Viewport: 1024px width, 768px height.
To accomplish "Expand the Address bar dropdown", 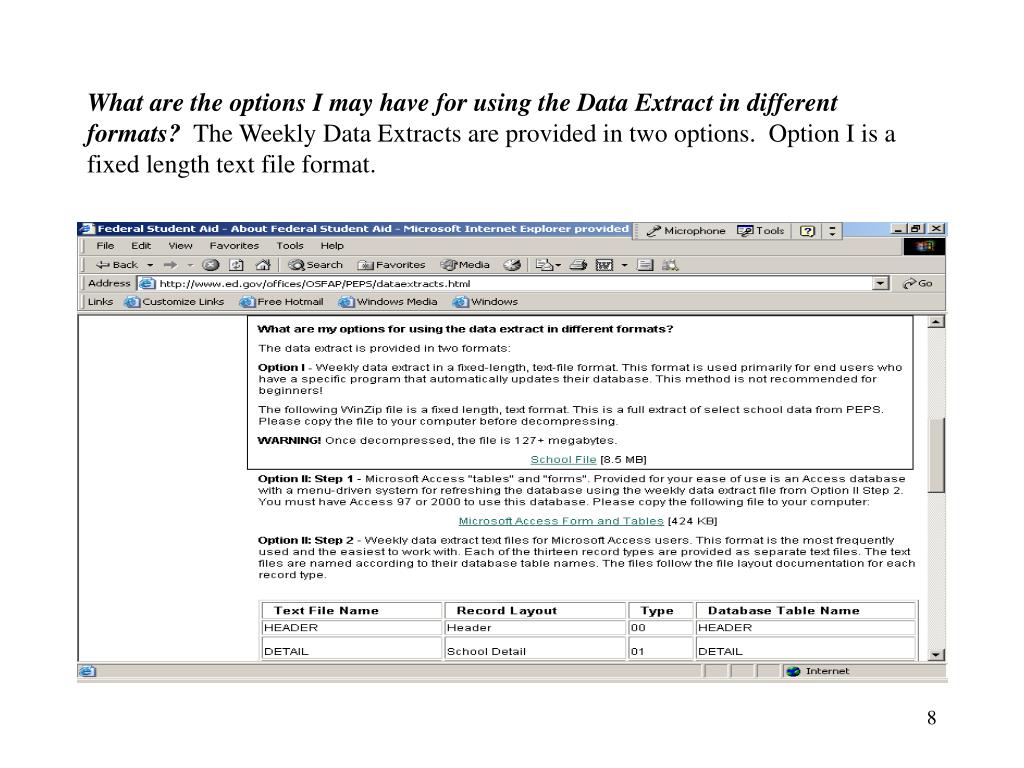I will click(880, 283).
